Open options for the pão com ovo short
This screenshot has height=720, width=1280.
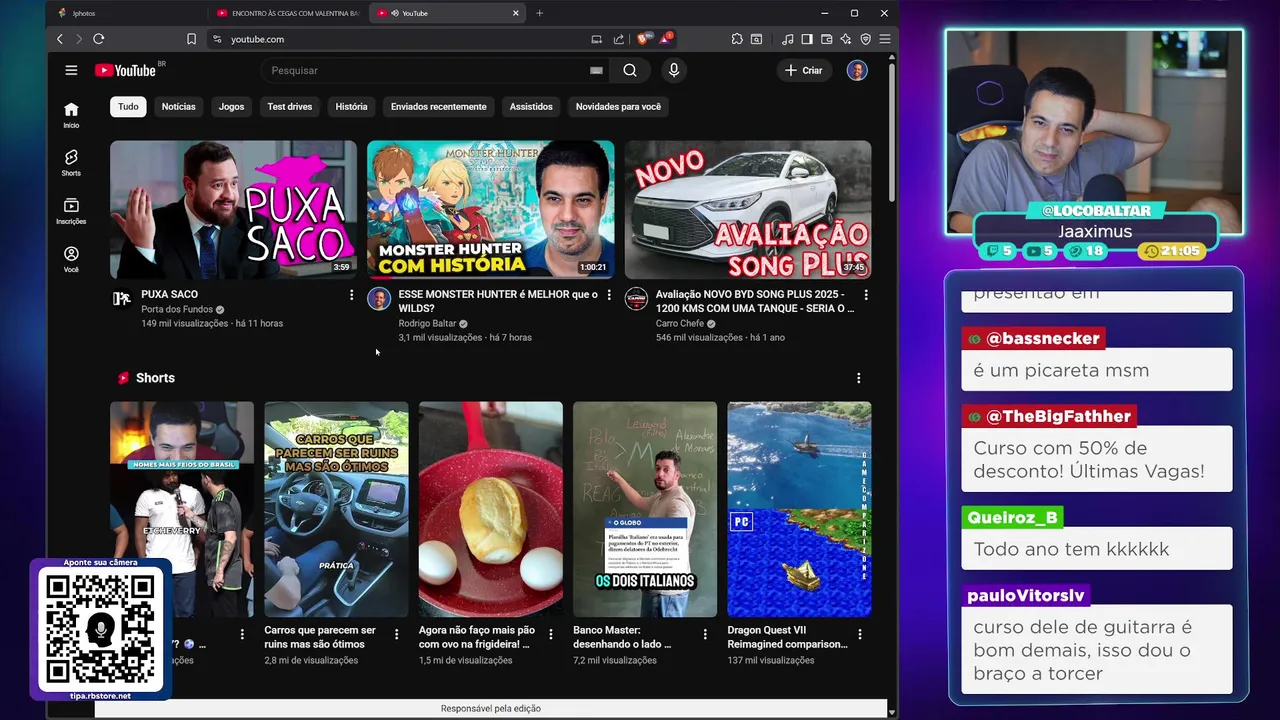tap(551, 634)
